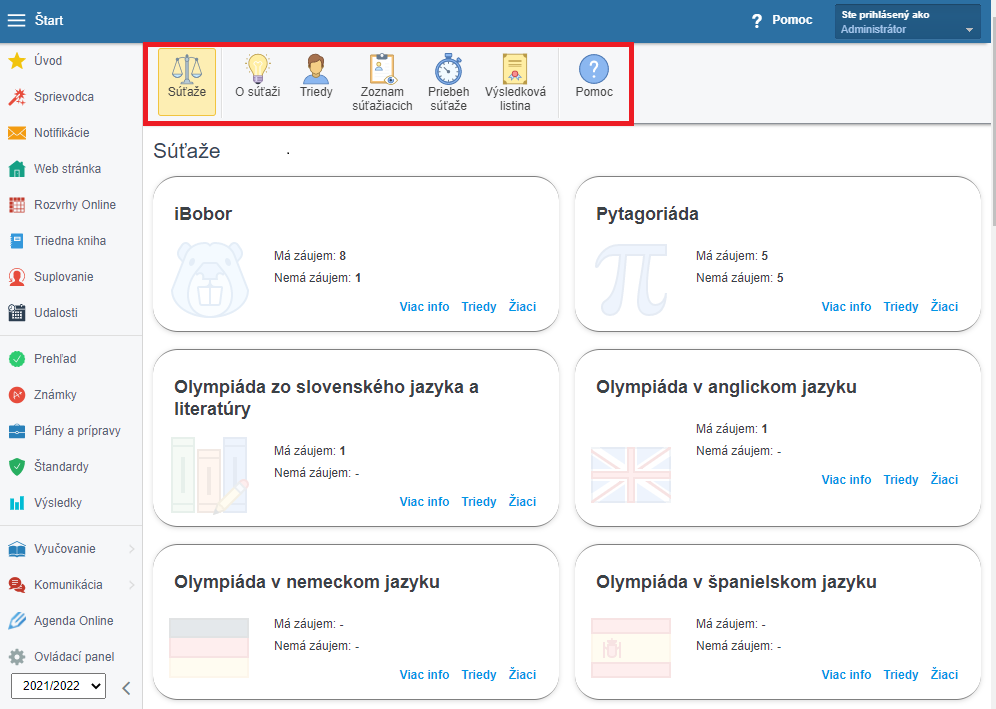Open Ovládací panel gear icon
The image size is (996, 709).
click(17, 657)
